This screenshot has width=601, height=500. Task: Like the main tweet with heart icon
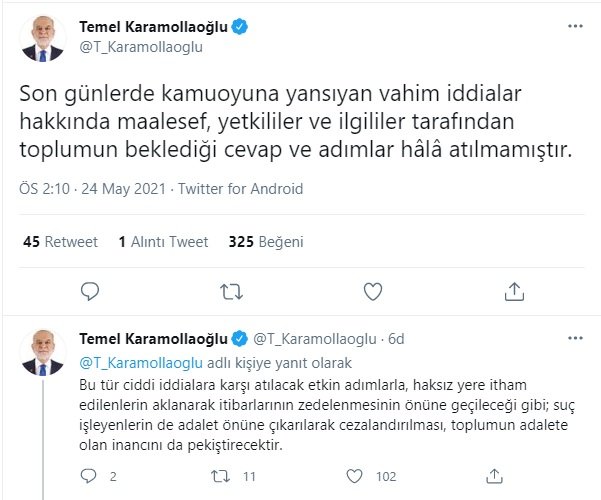point(373,292)
